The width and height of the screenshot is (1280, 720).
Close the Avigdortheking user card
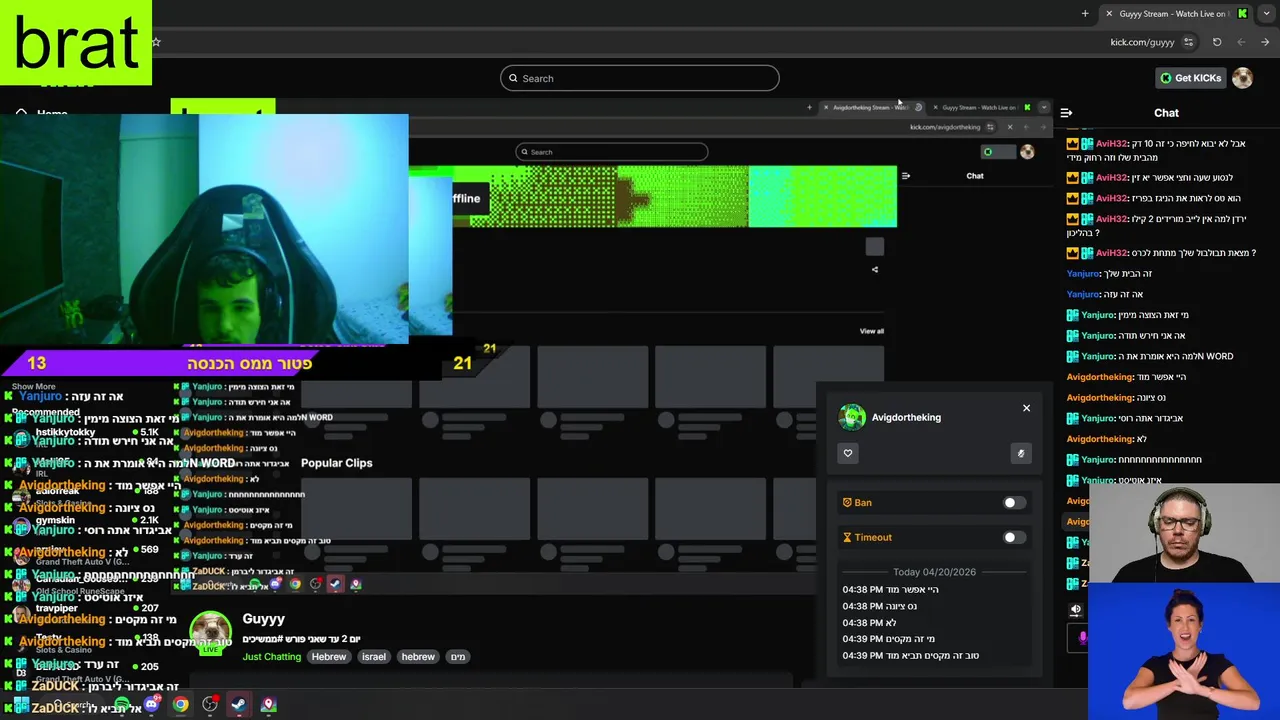pyautogui.click(x=1026, y=408)
